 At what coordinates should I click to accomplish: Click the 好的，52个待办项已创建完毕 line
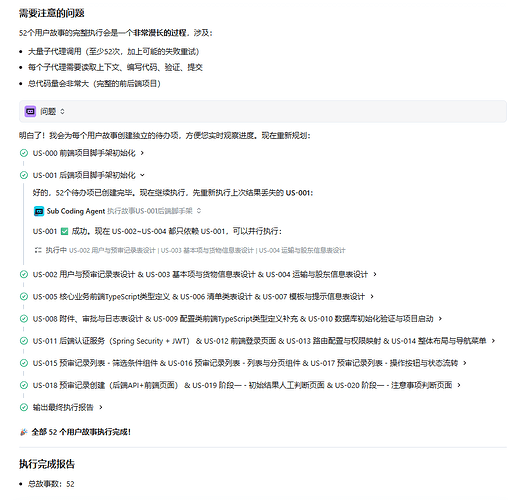173,193
